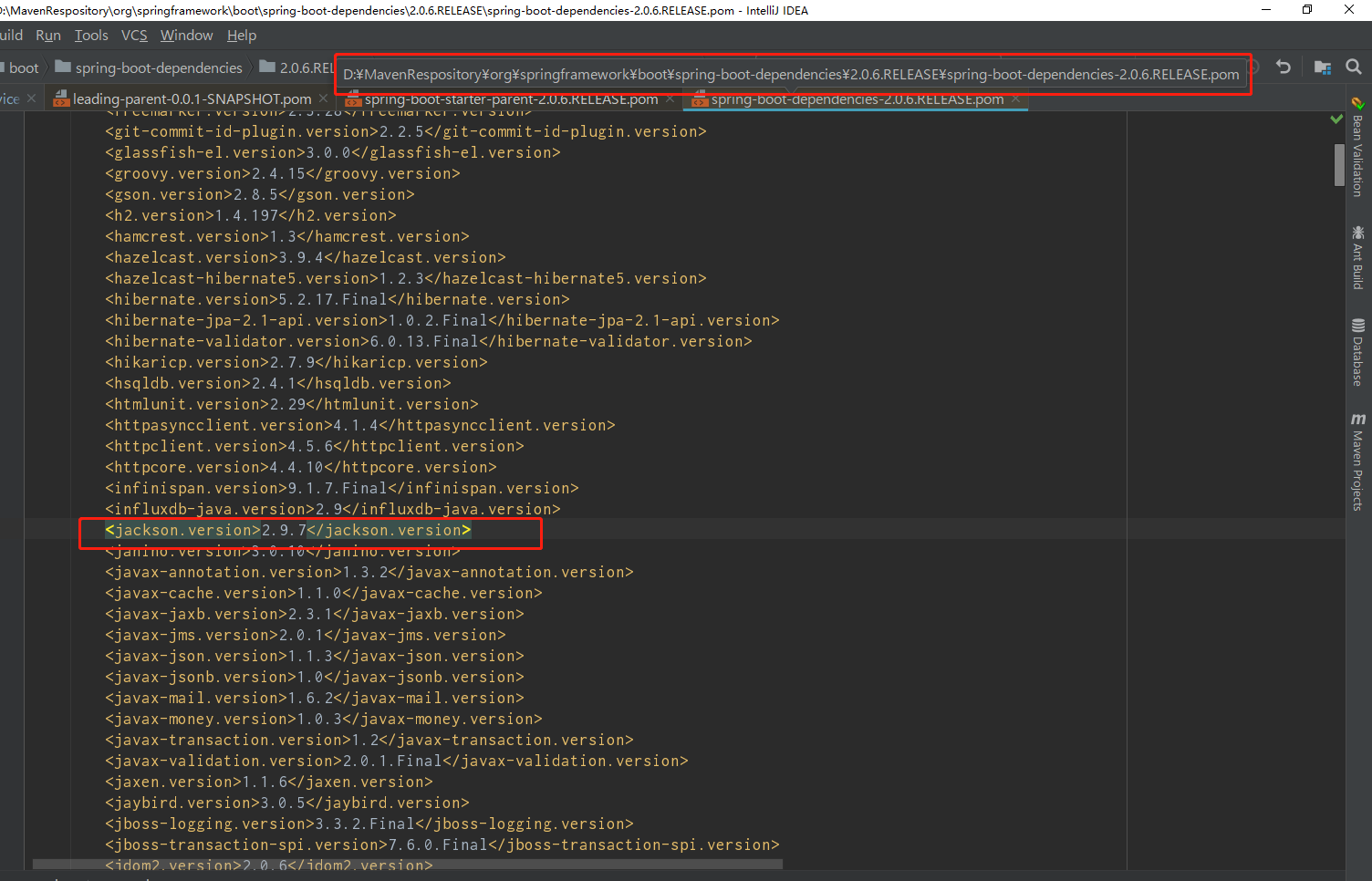The image size is (1372, 881).
Task: Click the gson.version 2.8.5 line
Action: click(260, 194)
